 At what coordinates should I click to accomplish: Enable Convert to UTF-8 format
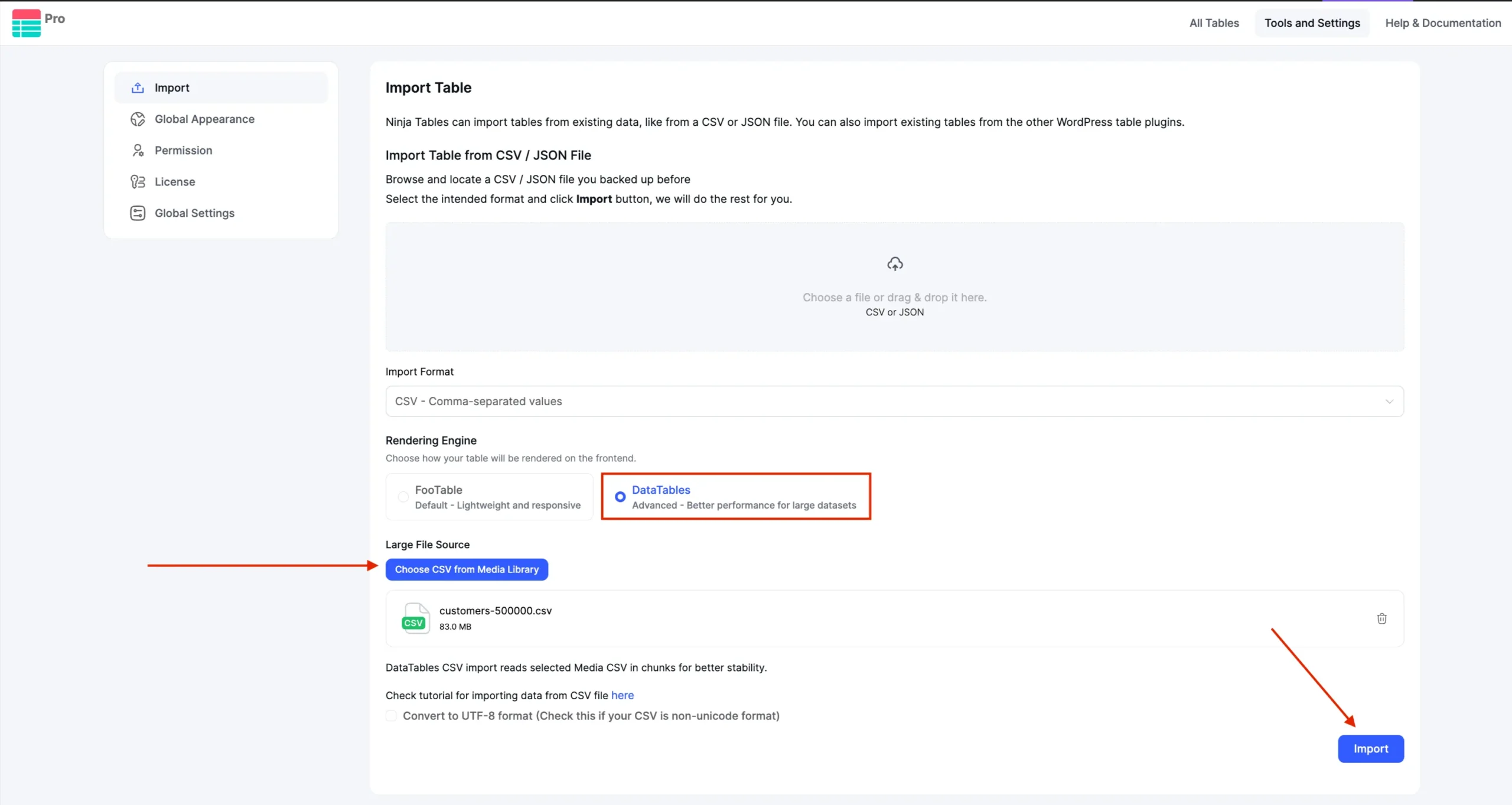point(390,715)
